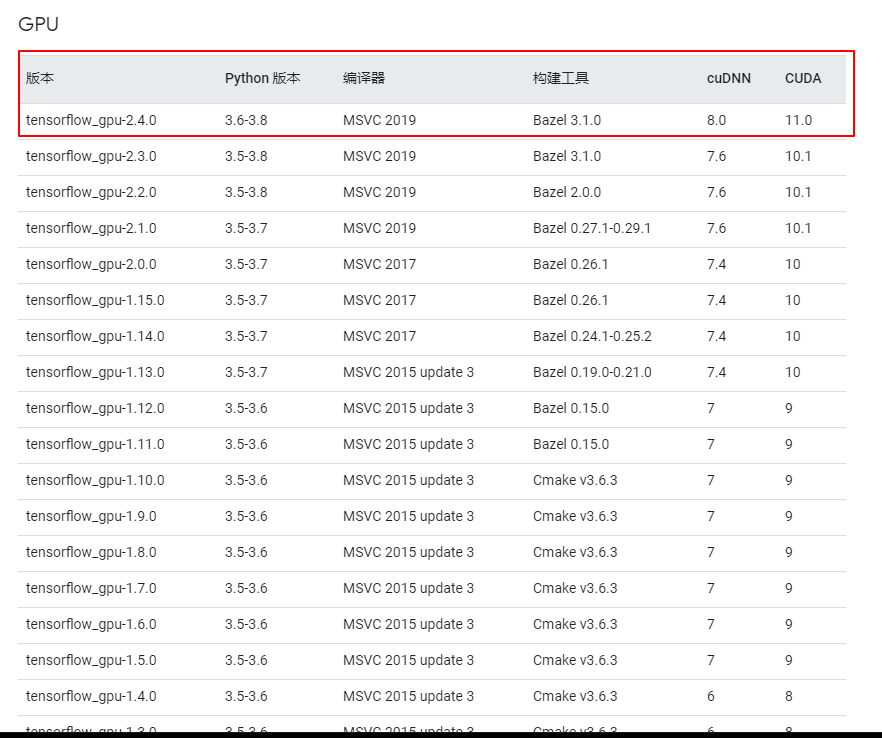
Task: Click the tensorflow_gpu-1.9.0 cell
Action: 91,516
